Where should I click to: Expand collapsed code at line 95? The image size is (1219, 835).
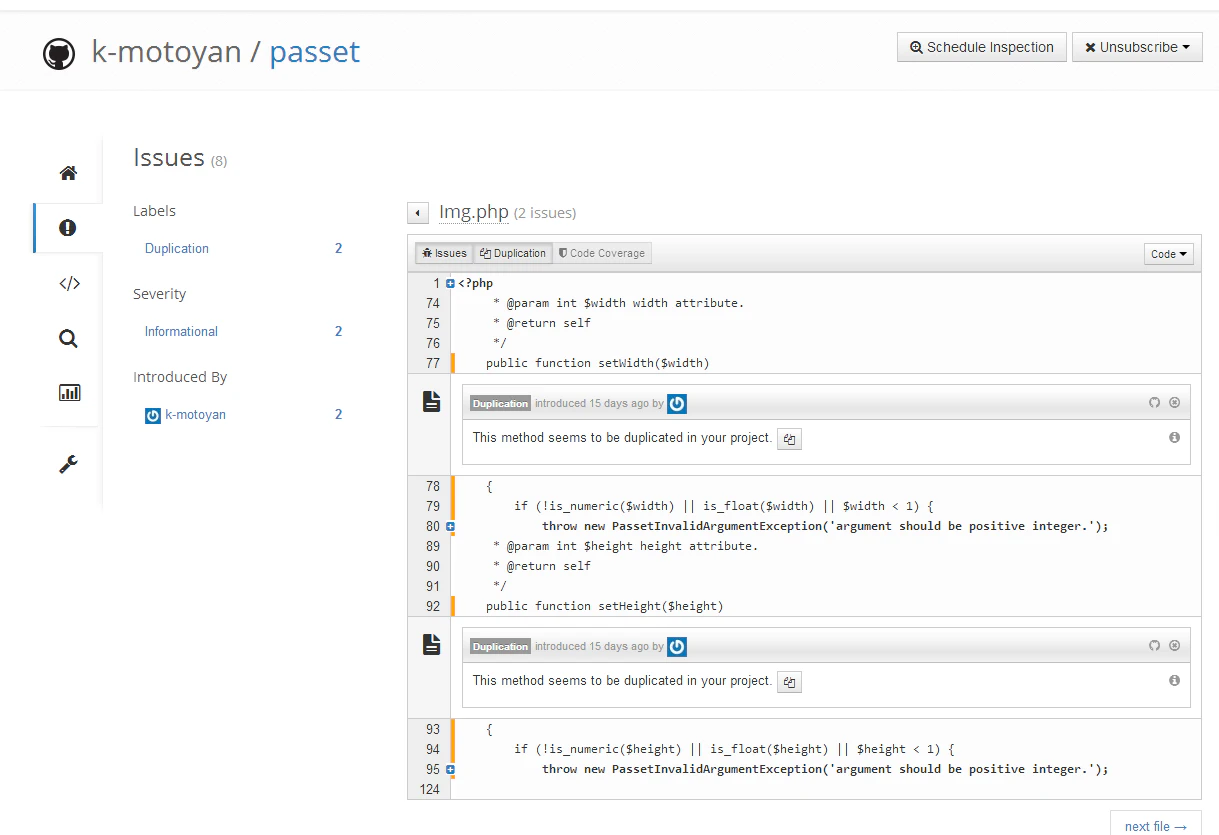pos(450,769)
